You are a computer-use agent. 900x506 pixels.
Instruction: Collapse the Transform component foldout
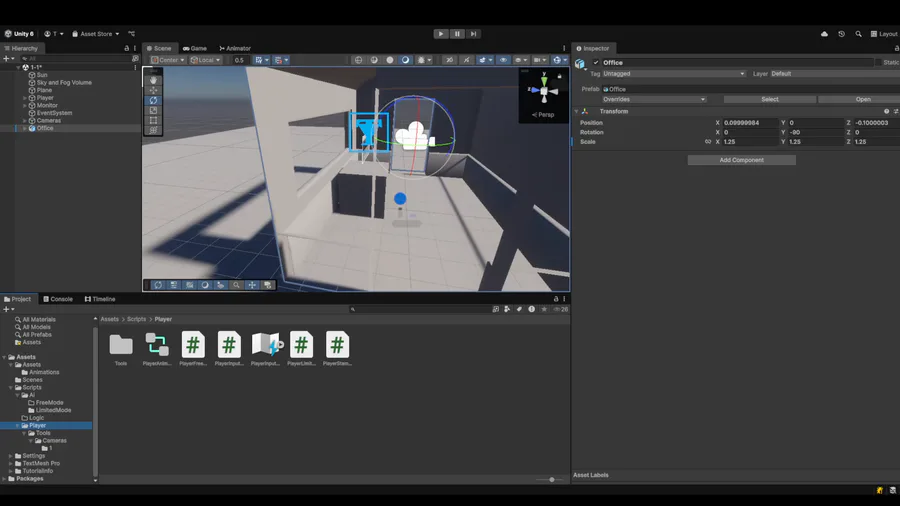pos(576,111)
